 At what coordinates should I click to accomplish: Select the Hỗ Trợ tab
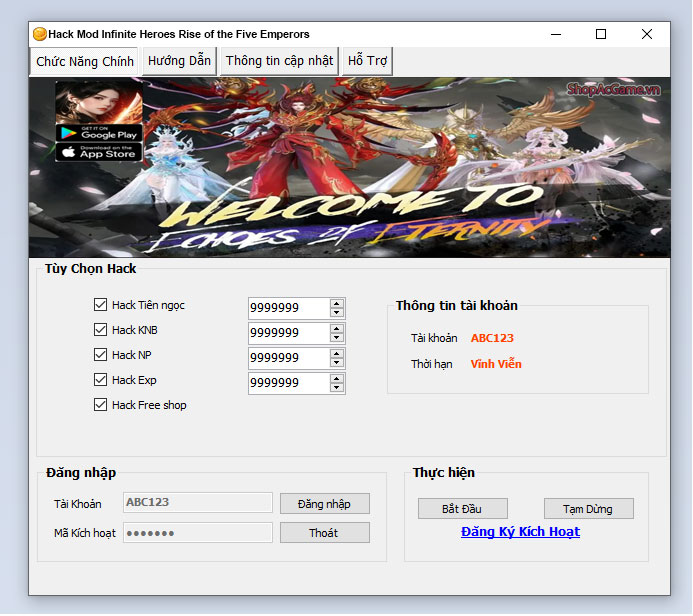click(367, 61)
